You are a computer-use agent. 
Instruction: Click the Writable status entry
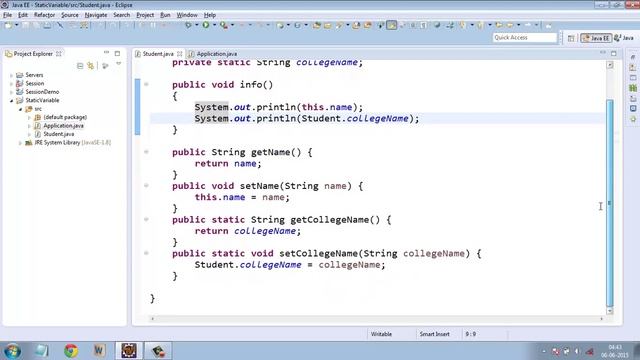coord(381,334)
